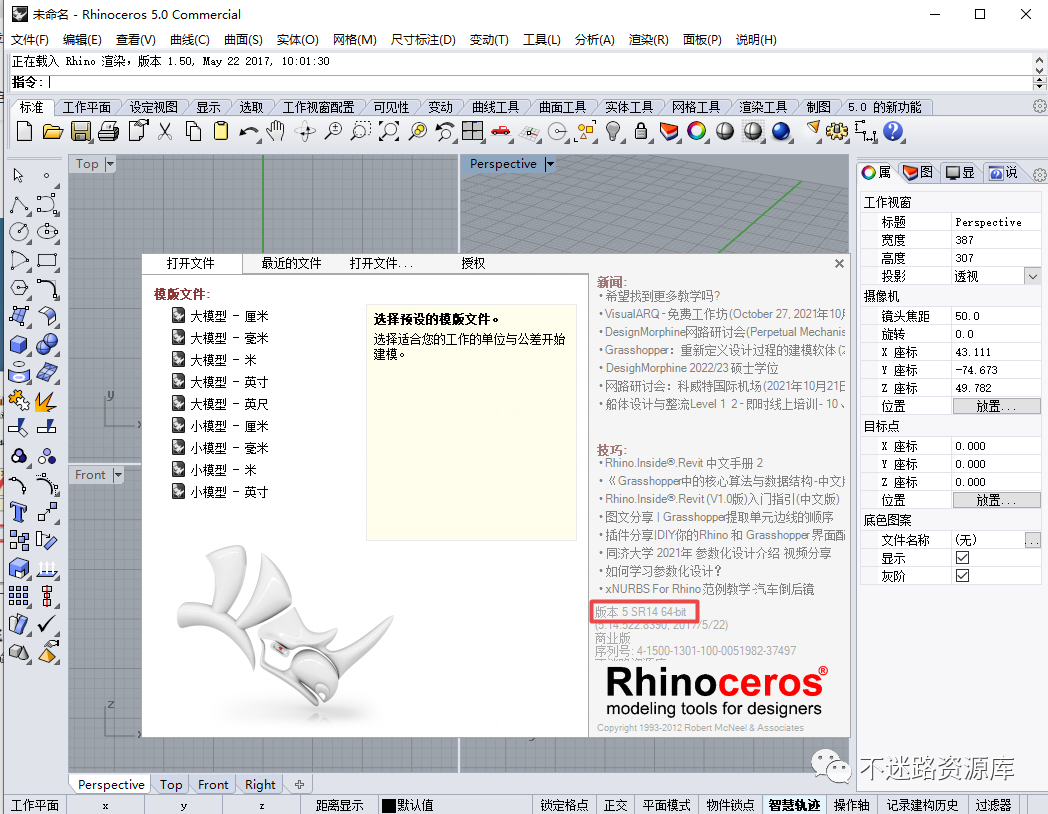Switch to the 实体工具 toolbar tab
This screenshot has width=1048, height=814.
pyautogui.click(x=629, y=107)
